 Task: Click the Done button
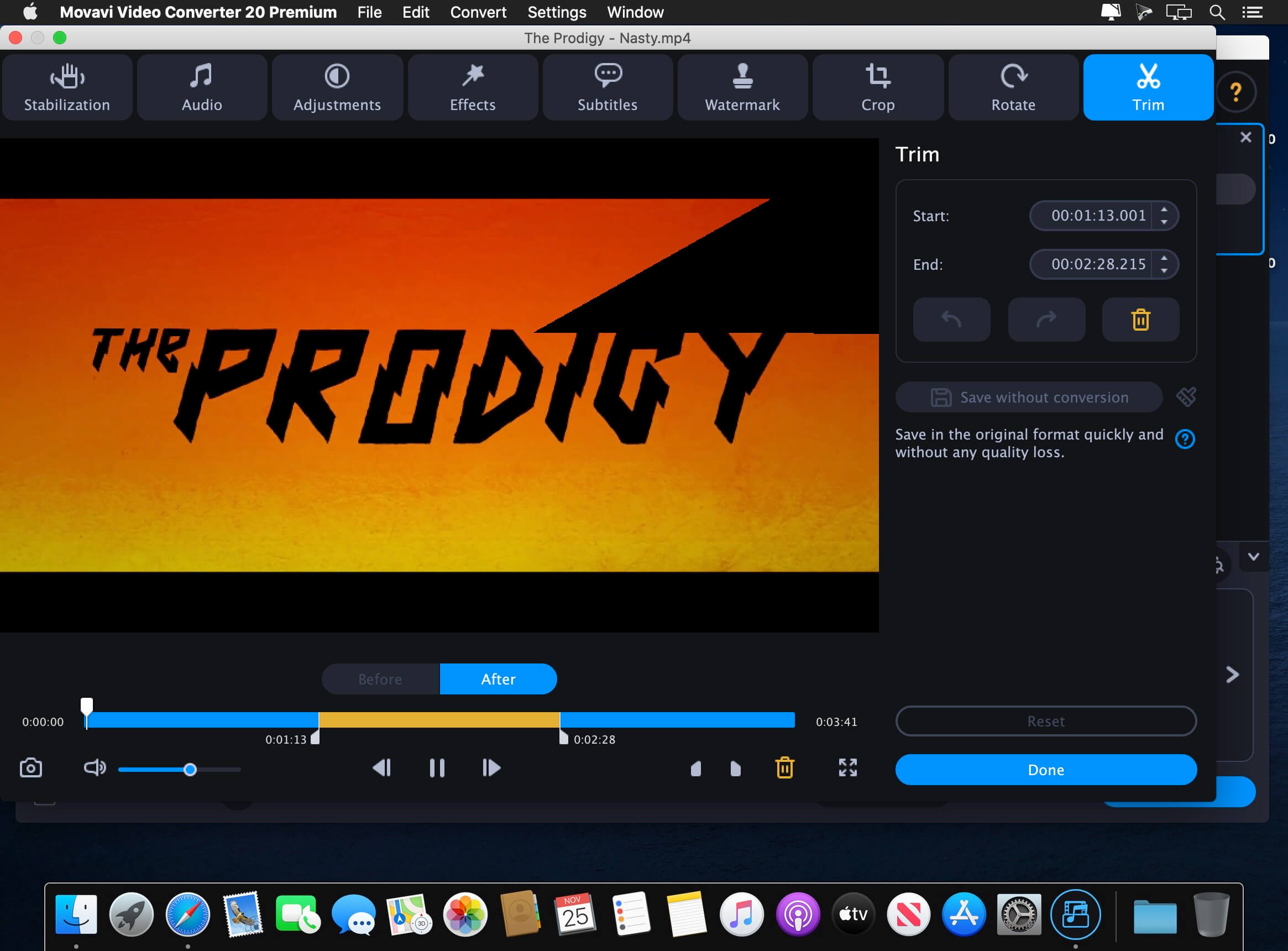[1046, 770]
